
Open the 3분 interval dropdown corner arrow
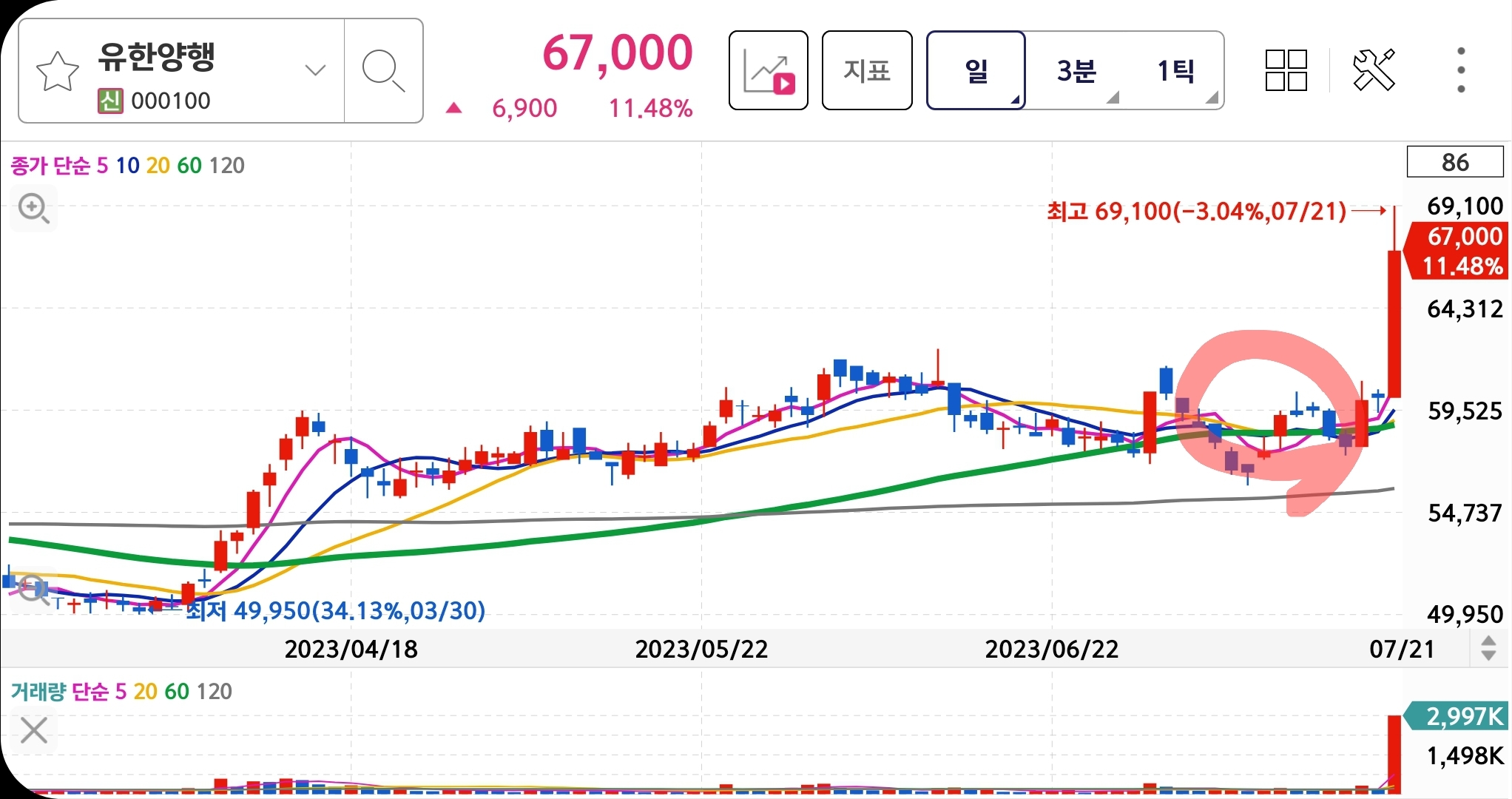1113,98
